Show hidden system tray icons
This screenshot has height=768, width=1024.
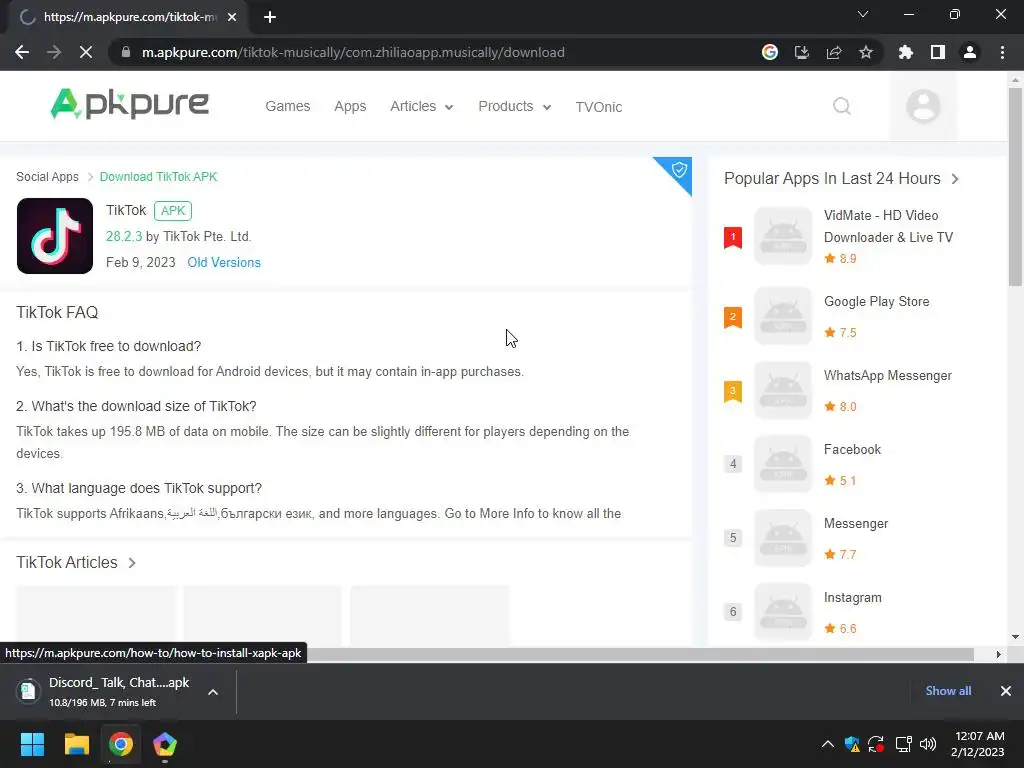[827, 744]
